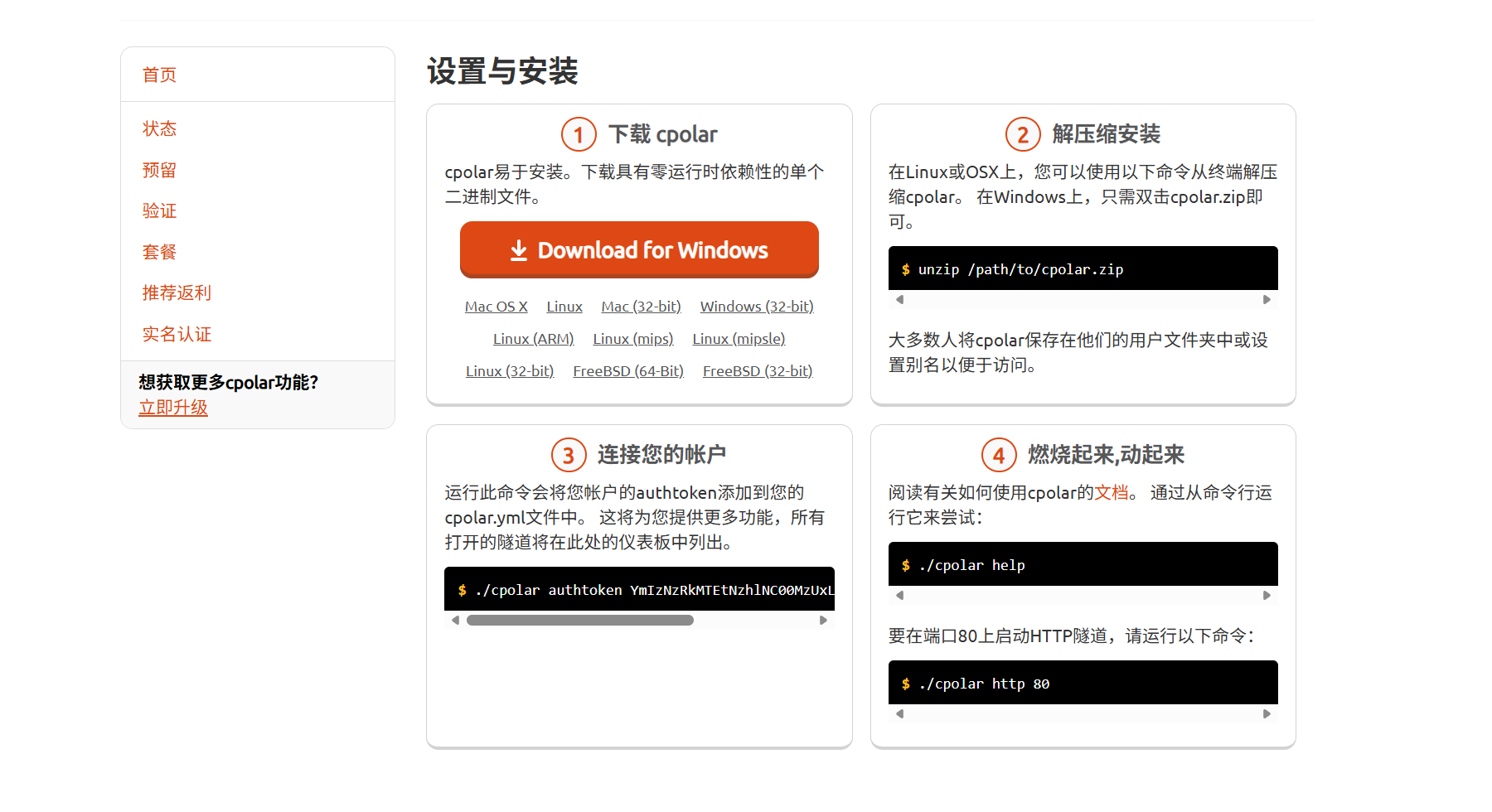
Task: Click right scroll arrow under unzip command
Action: click(1267, 300)
